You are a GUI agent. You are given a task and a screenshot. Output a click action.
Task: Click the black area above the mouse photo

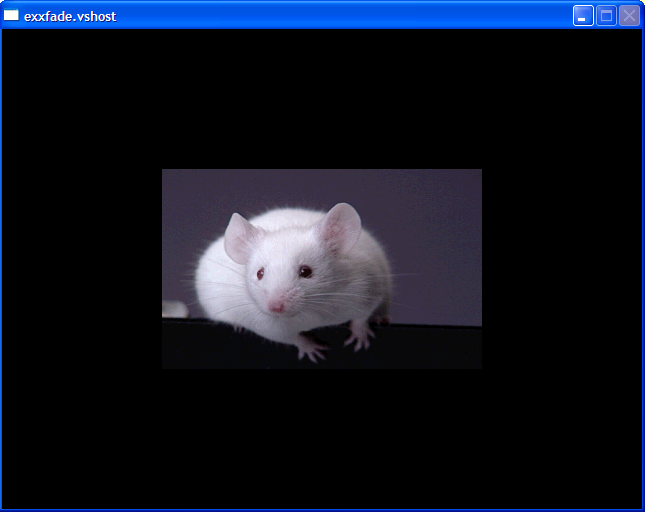click(x=320, y=100)
